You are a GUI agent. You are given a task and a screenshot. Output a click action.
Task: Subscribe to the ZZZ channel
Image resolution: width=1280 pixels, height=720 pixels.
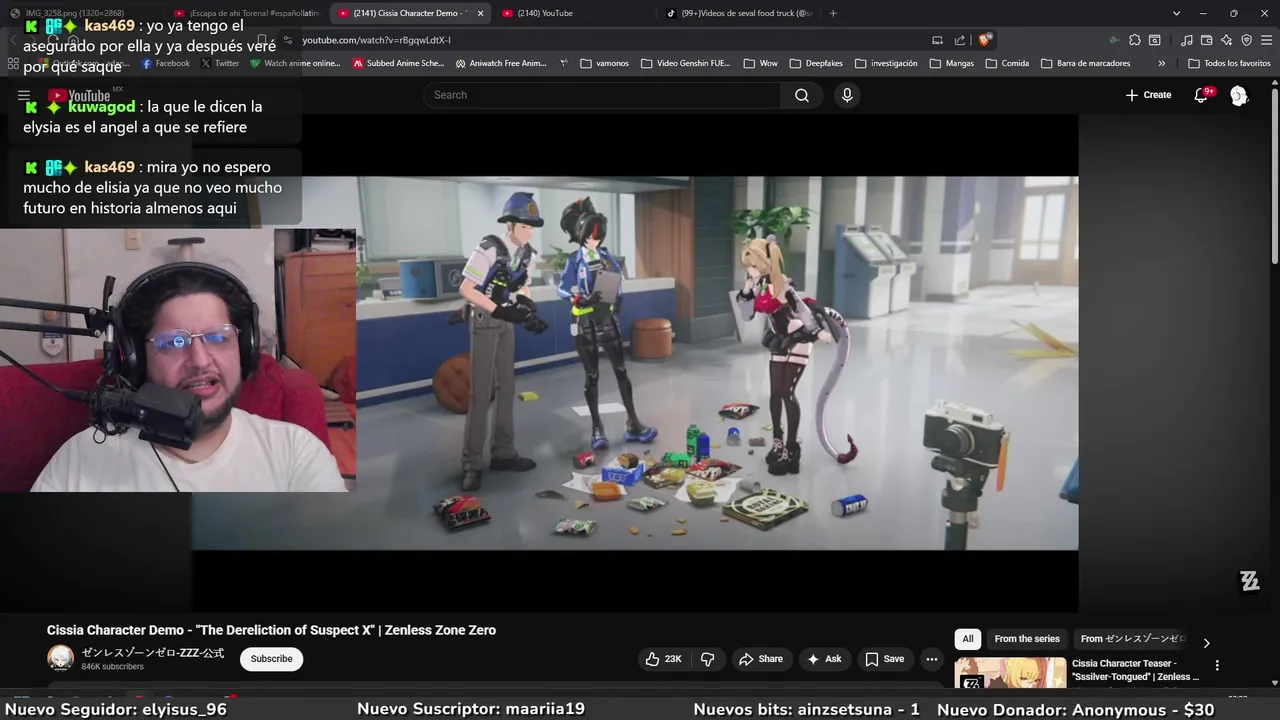[271, 659]
